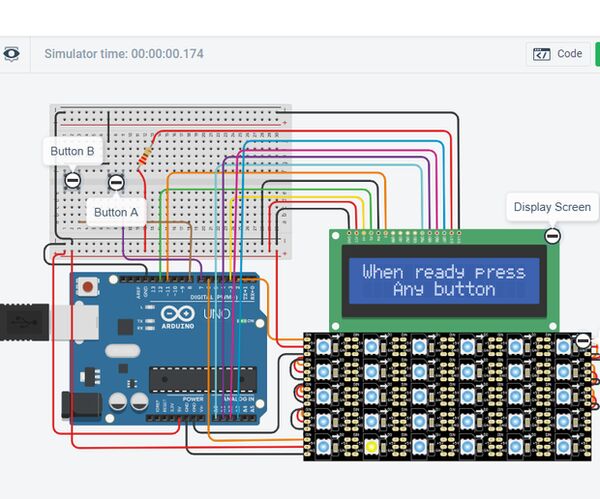Image resolution: width=600 pixels, height=499 pixels.
Task: Collapse the Display Screen annotation marker
Action: (553, 236)
